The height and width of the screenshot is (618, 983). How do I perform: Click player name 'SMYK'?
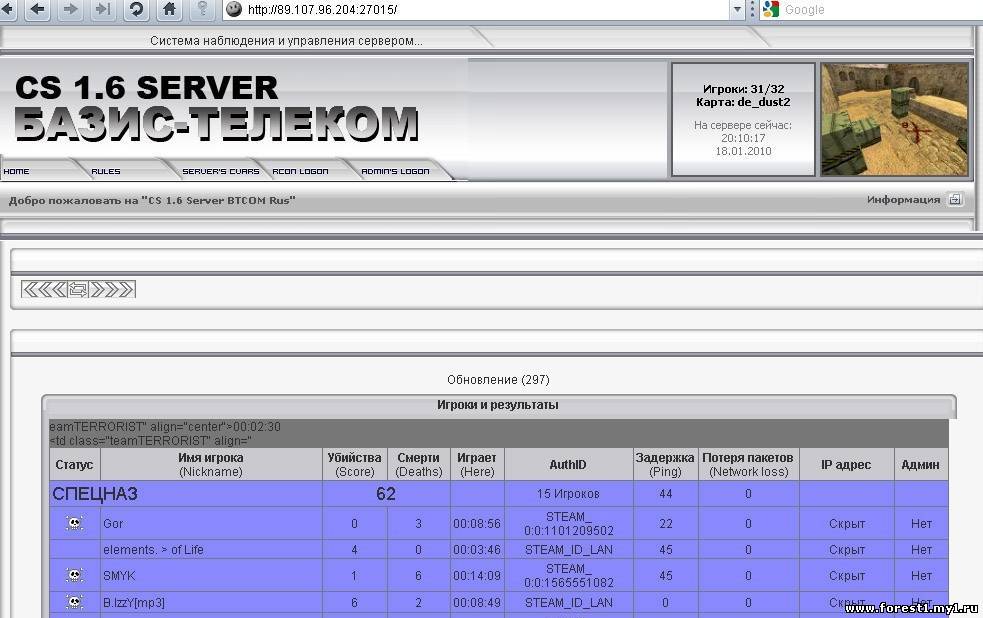[x=119, y=575]
